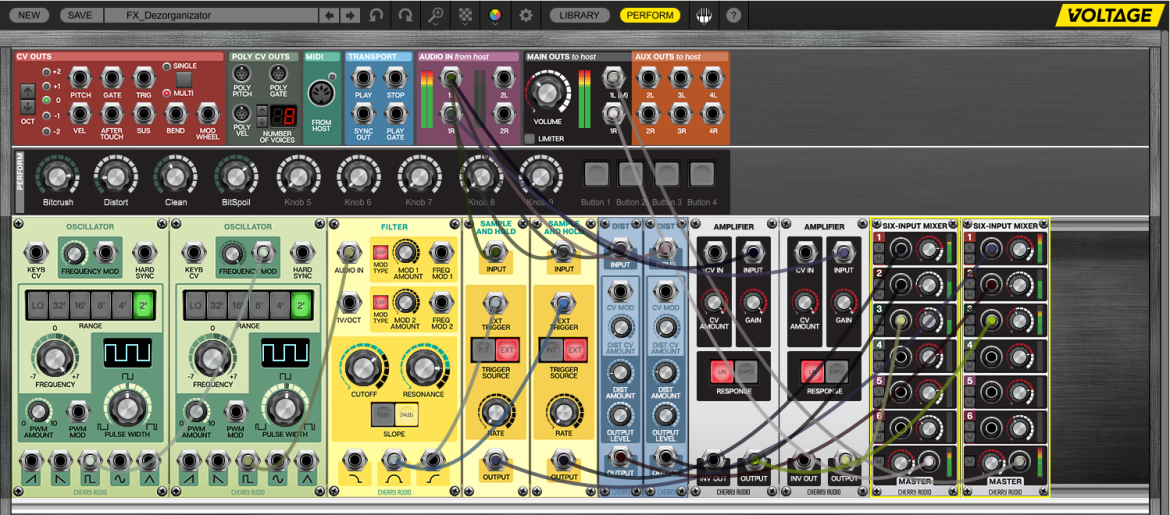Click the POLY PITCH jack
Screen dimensions: 1170x515
(243, 75)
